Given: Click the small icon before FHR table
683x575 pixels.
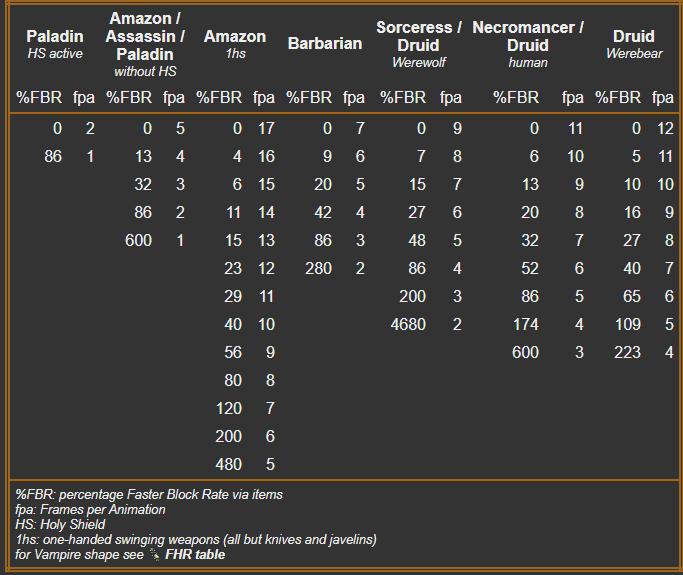Looking at the screenshot, I should click(x=154, y=554).
